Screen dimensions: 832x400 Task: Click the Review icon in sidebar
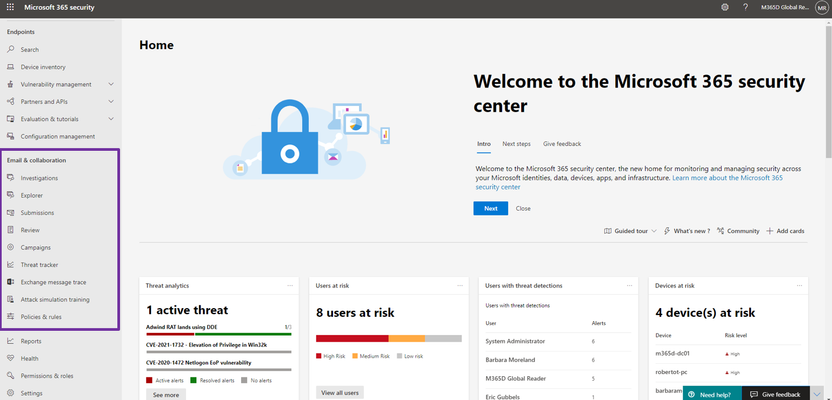pyautogui.click(x=11, y=230)
